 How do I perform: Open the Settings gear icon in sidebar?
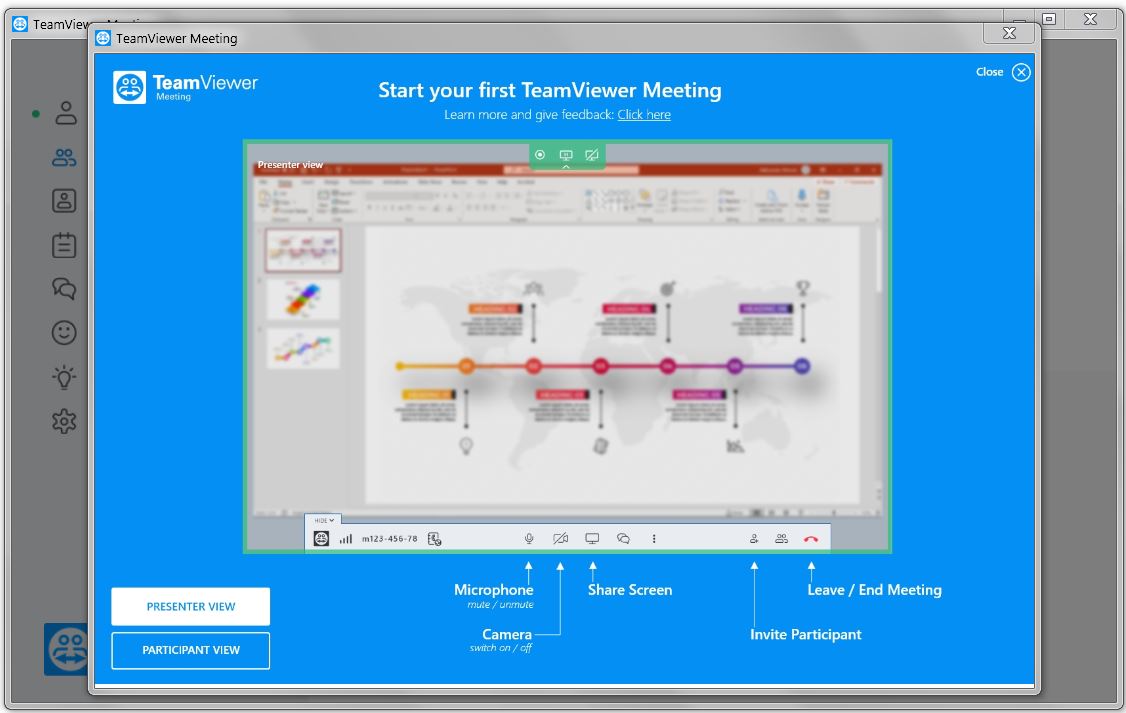tap(64, 421)
